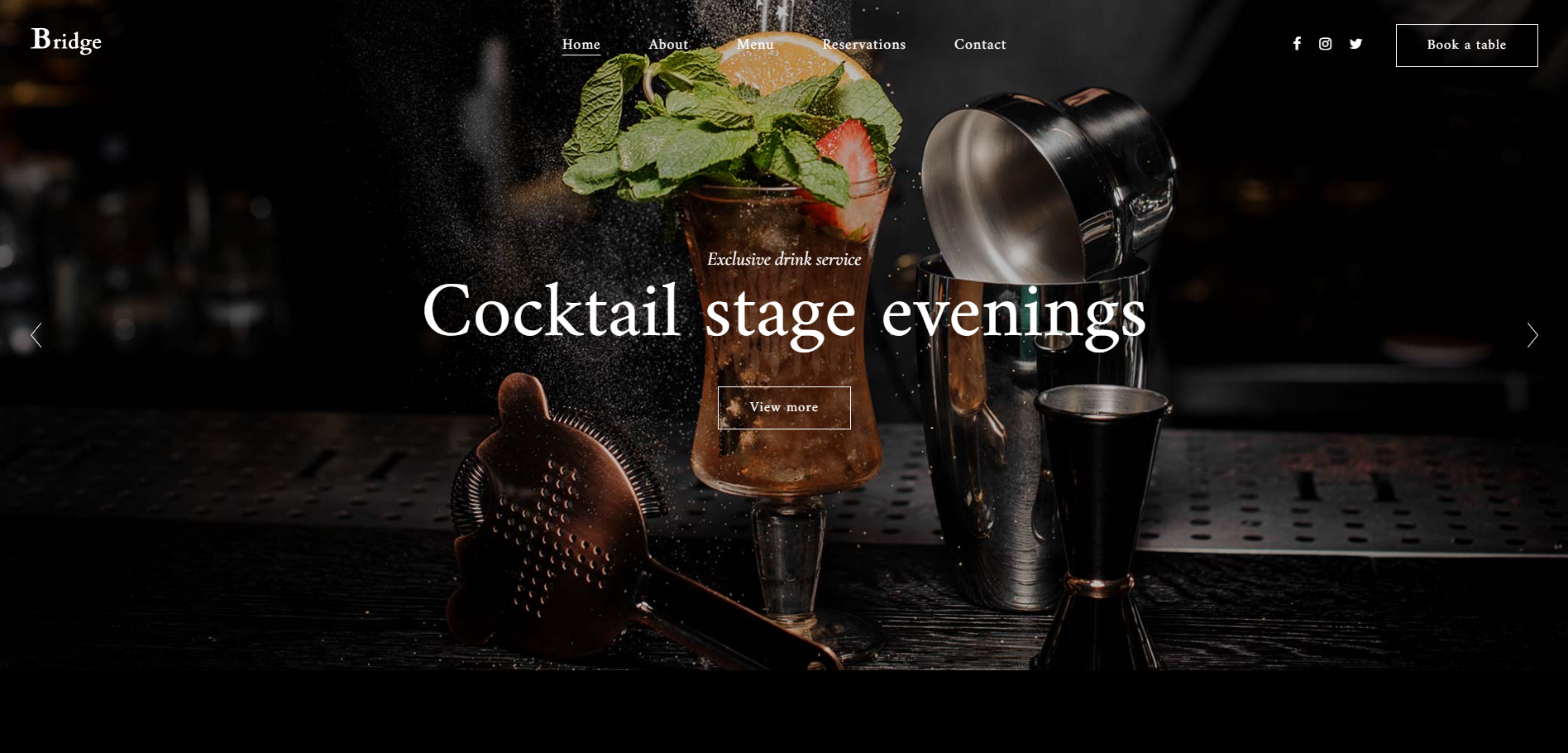Open the Twitter bird icon
The height and width of the screenshot is (753, 1568).
[1355, 44]
